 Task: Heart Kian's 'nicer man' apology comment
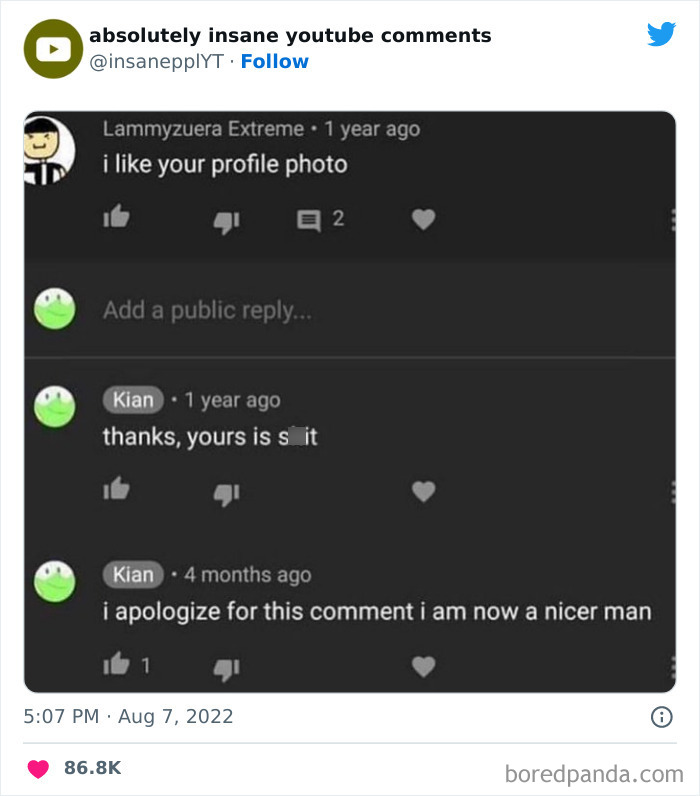[x=424, y=665]
